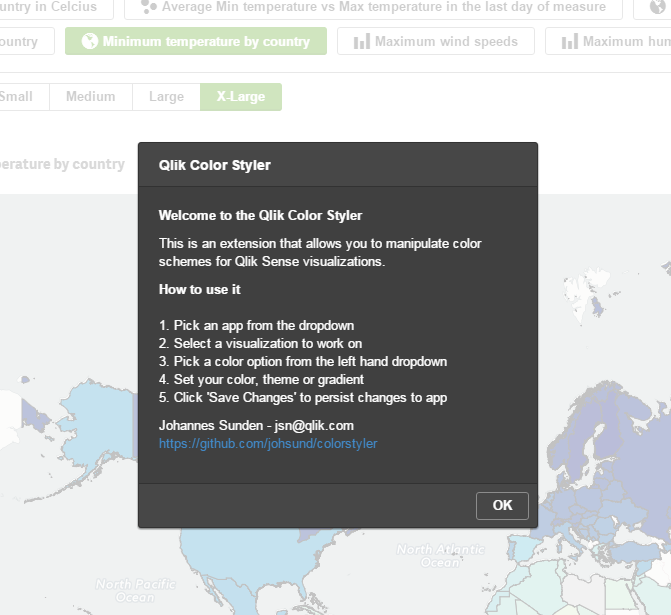Switch size to X-Large

[241, 97]
